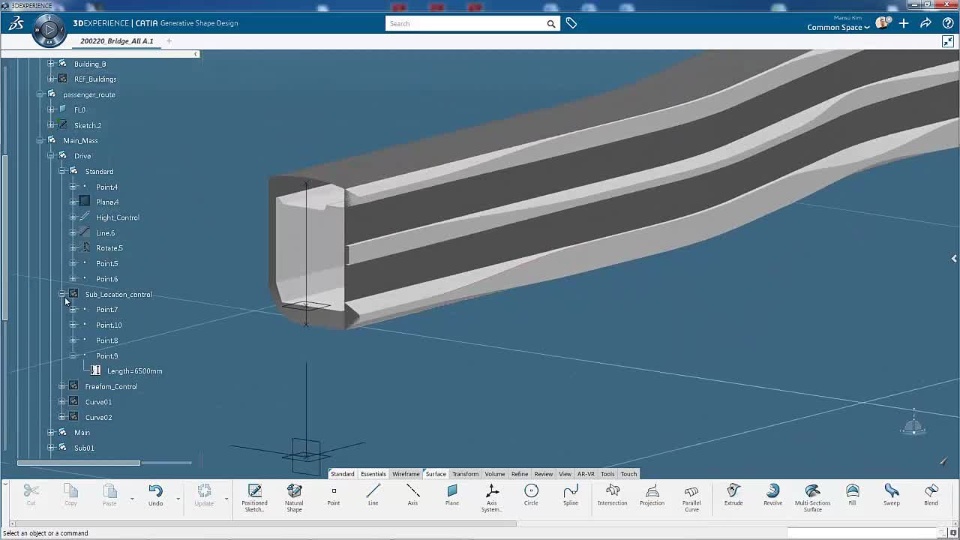Open the Common Space dropdown
960x540 pixels.
coord(838,27)
